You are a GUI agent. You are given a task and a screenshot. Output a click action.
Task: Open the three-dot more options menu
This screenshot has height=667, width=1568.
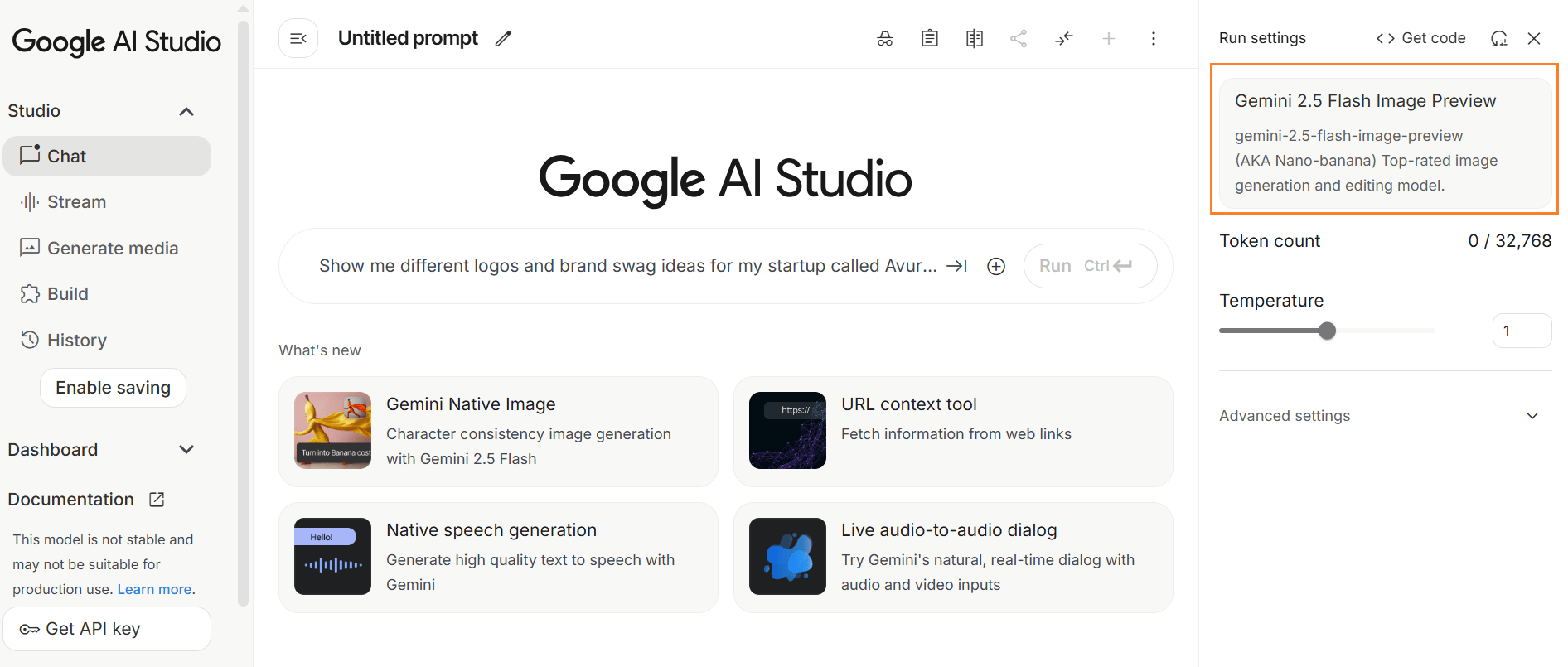1154,38
